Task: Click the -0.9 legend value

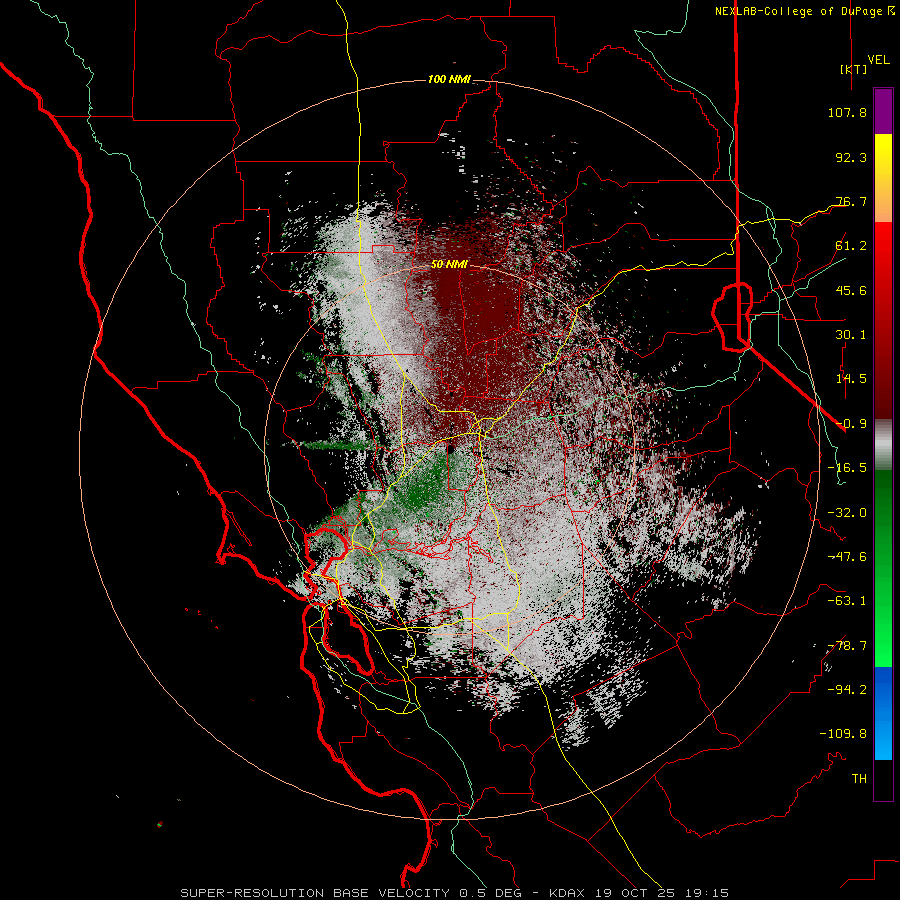Action: [x=851, y=424]
